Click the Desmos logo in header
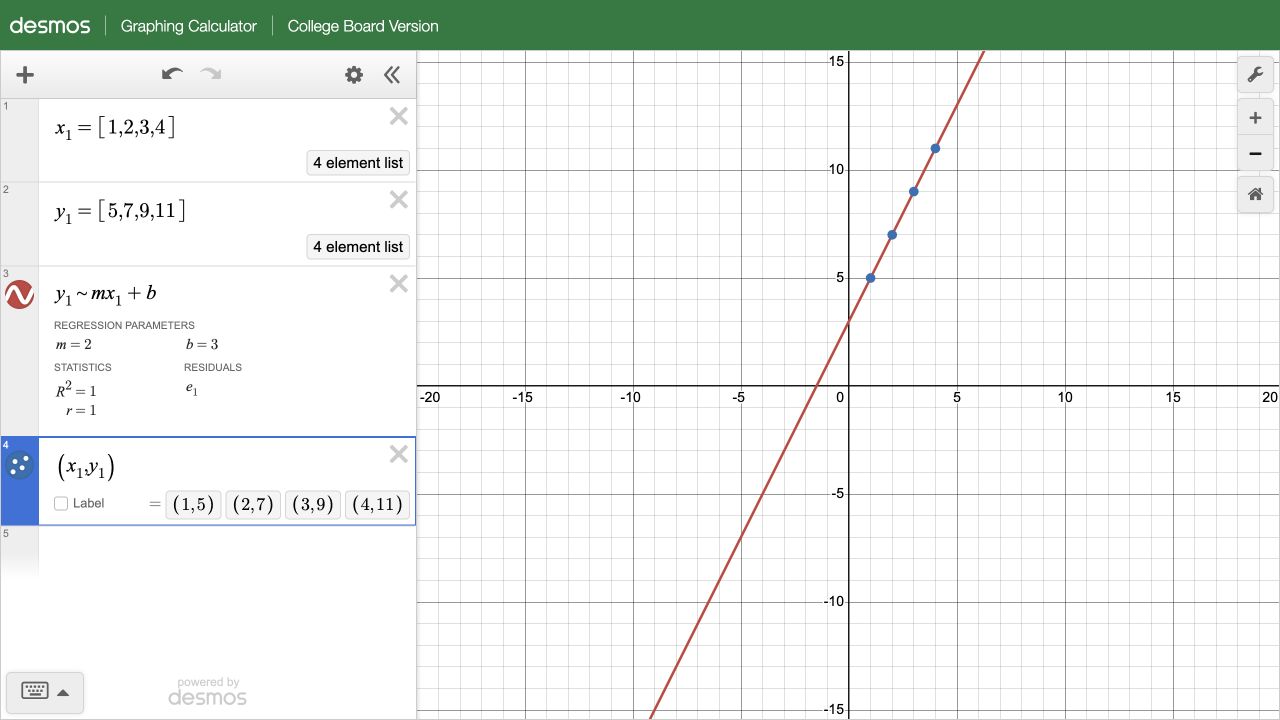 [x=50, y=26]
